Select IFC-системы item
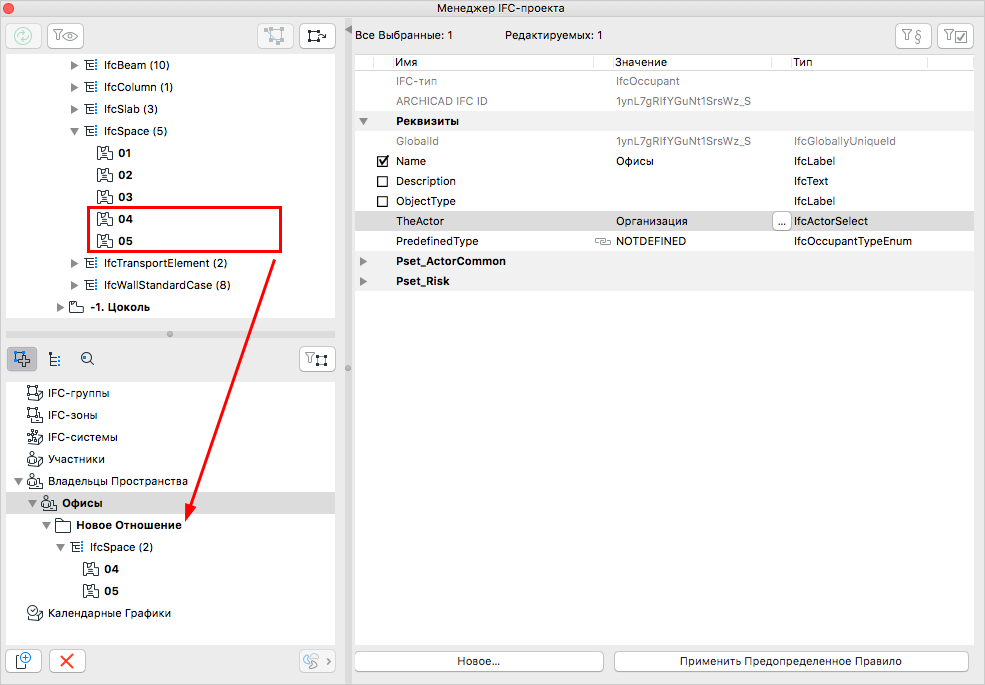This screenshot has height=685, width=985. (82, 437)
